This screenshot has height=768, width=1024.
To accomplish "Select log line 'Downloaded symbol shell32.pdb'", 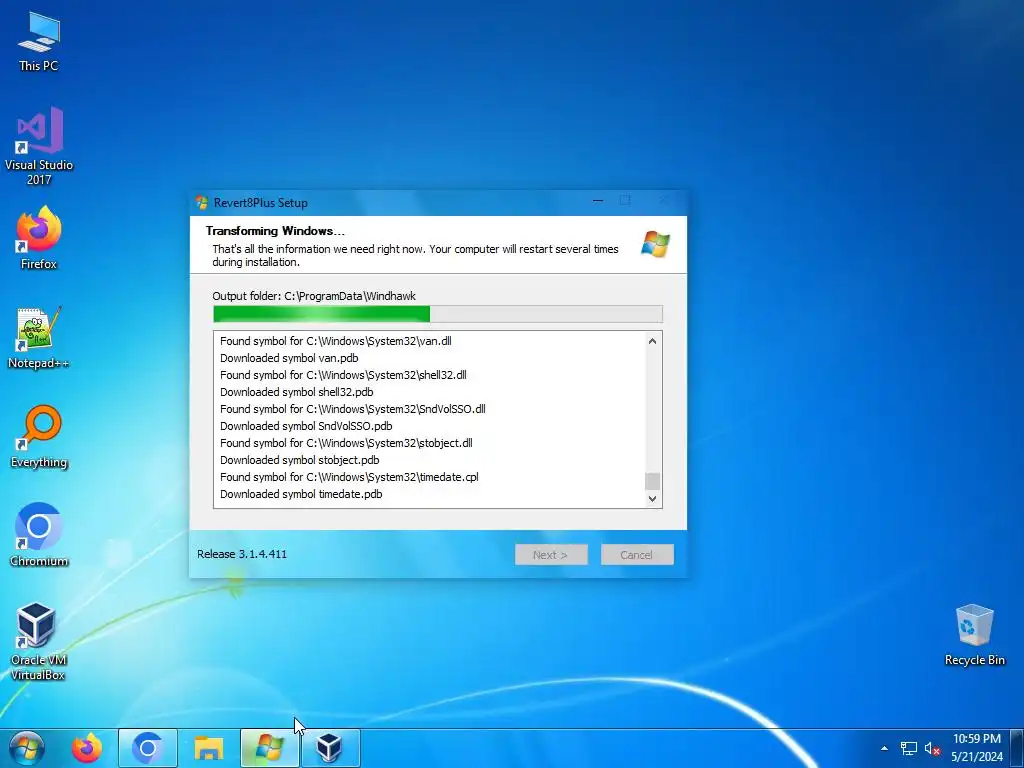I will 296,392.
